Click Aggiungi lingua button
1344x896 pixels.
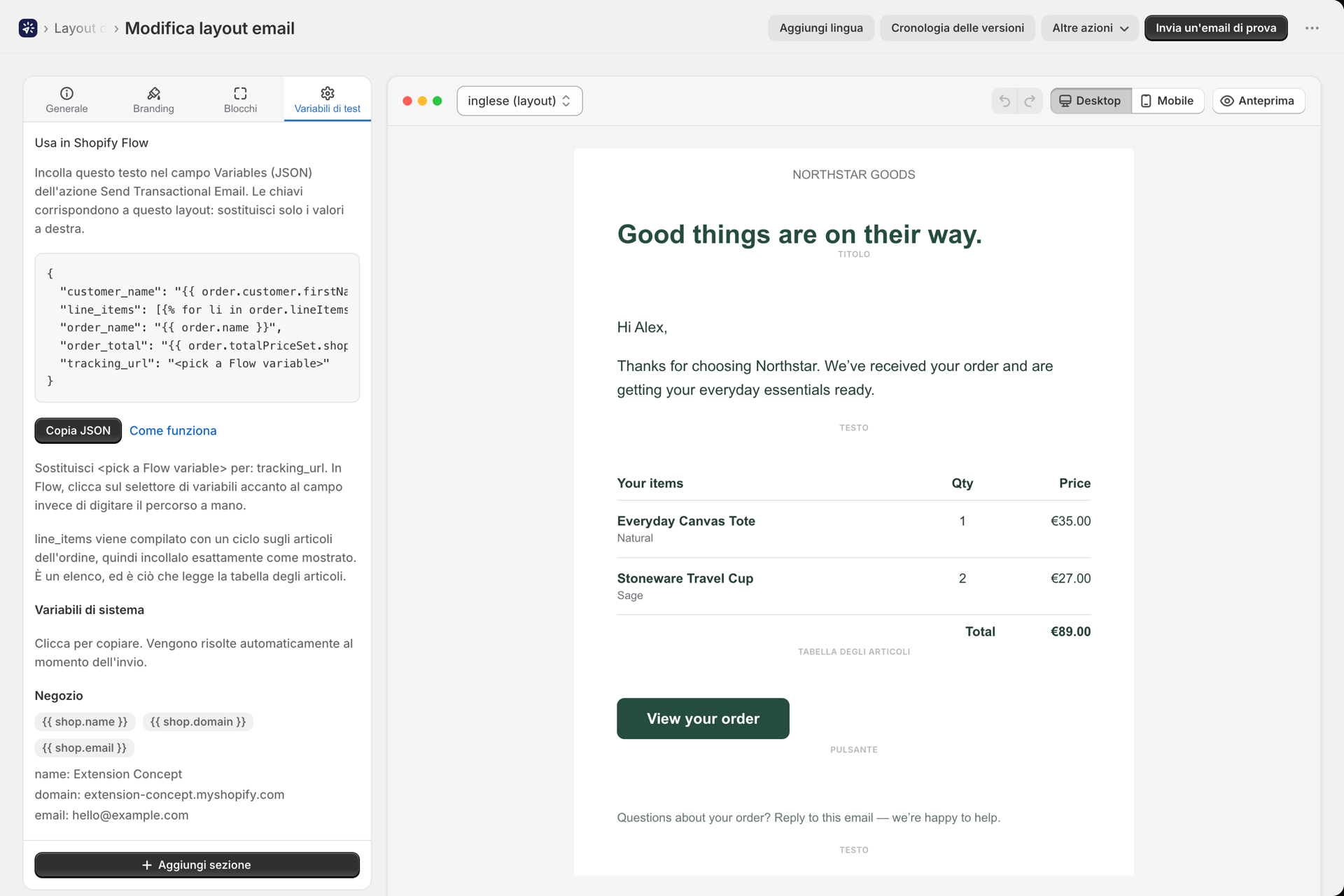tap(821, 28)
